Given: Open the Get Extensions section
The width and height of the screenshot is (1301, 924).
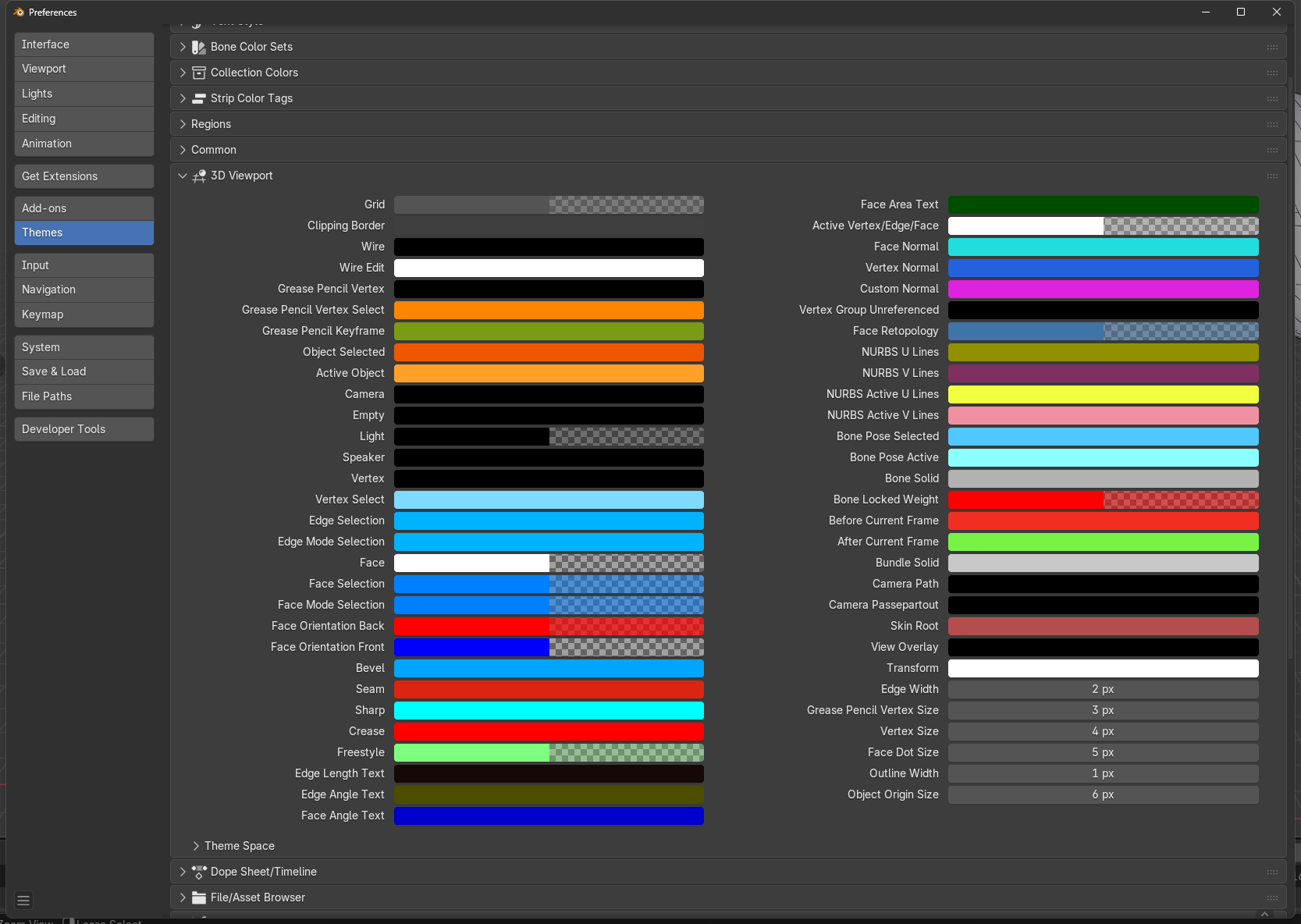Looking at the screenshot, I should tap(84, 176).
